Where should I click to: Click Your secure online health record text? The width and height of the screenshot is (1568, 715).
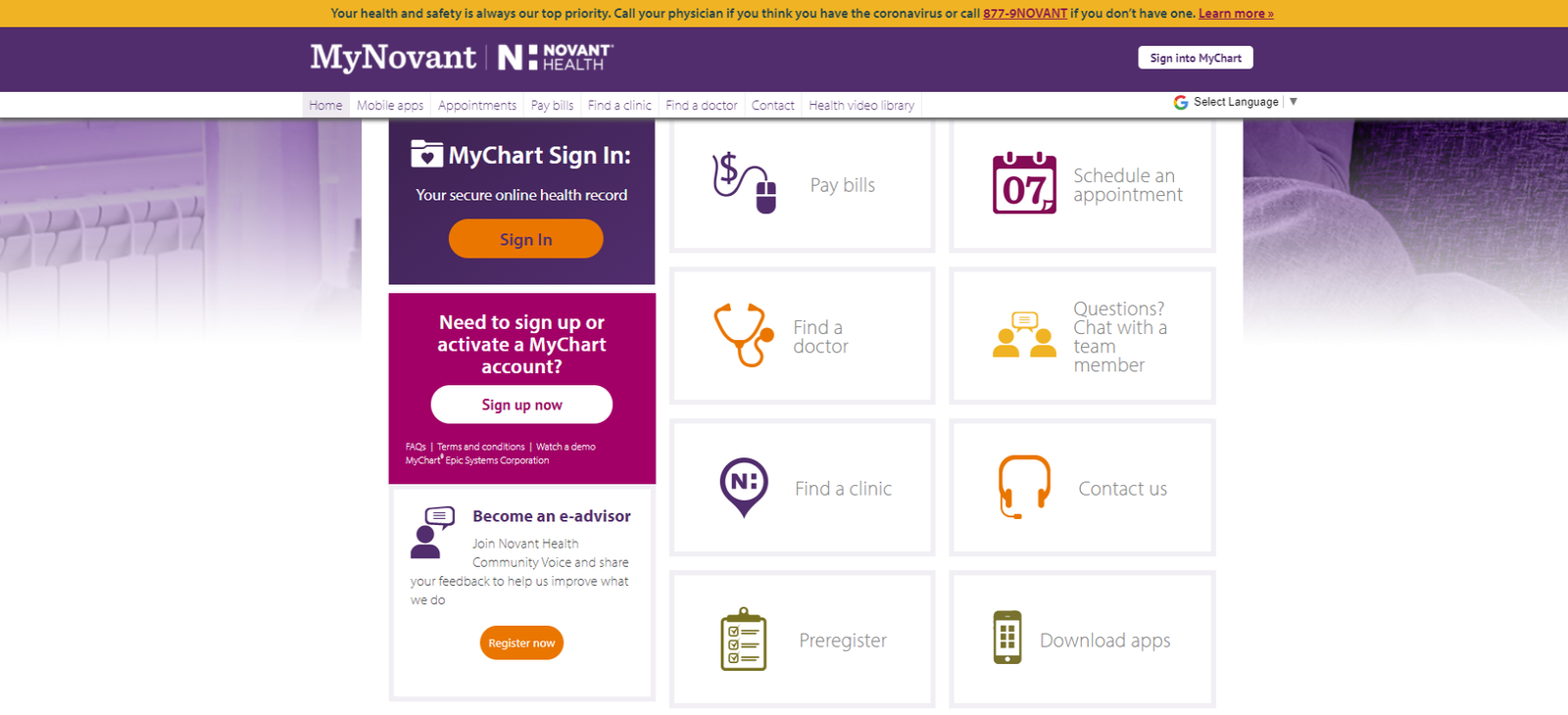point(521,195)
